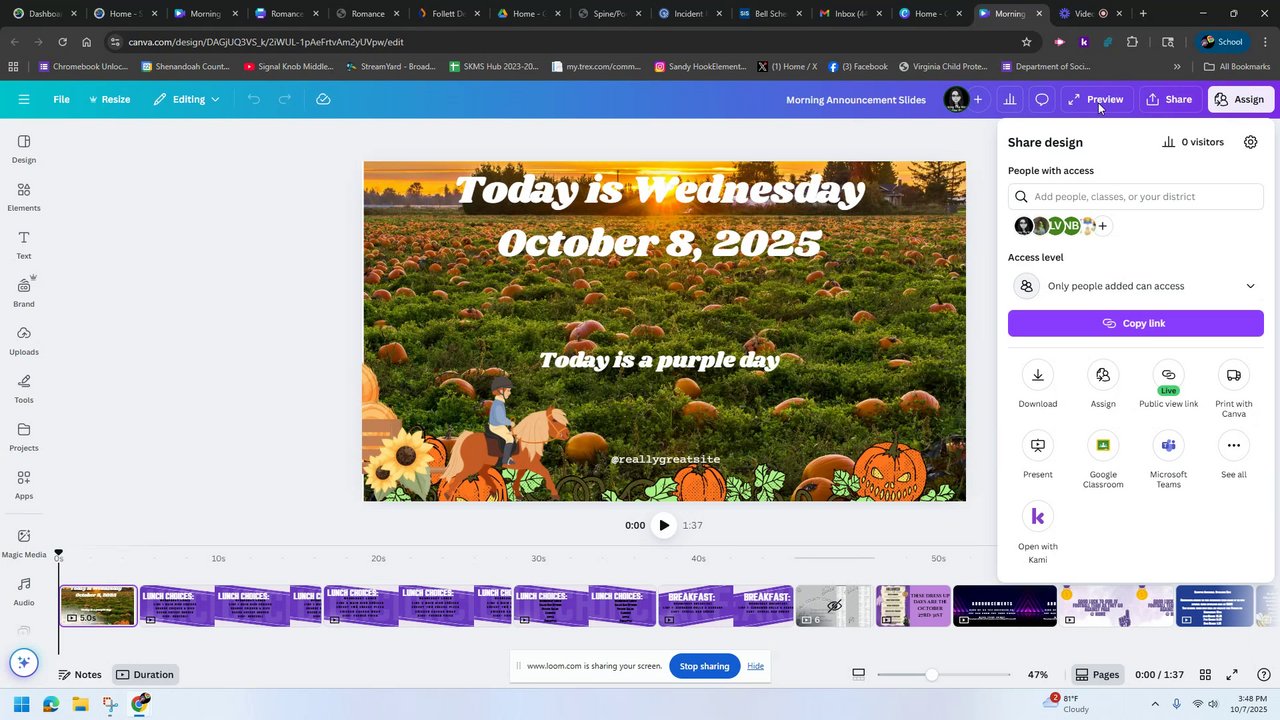Open the Apps panel
The height and width of the screenshot is (720, 1280).
point(24,484)
